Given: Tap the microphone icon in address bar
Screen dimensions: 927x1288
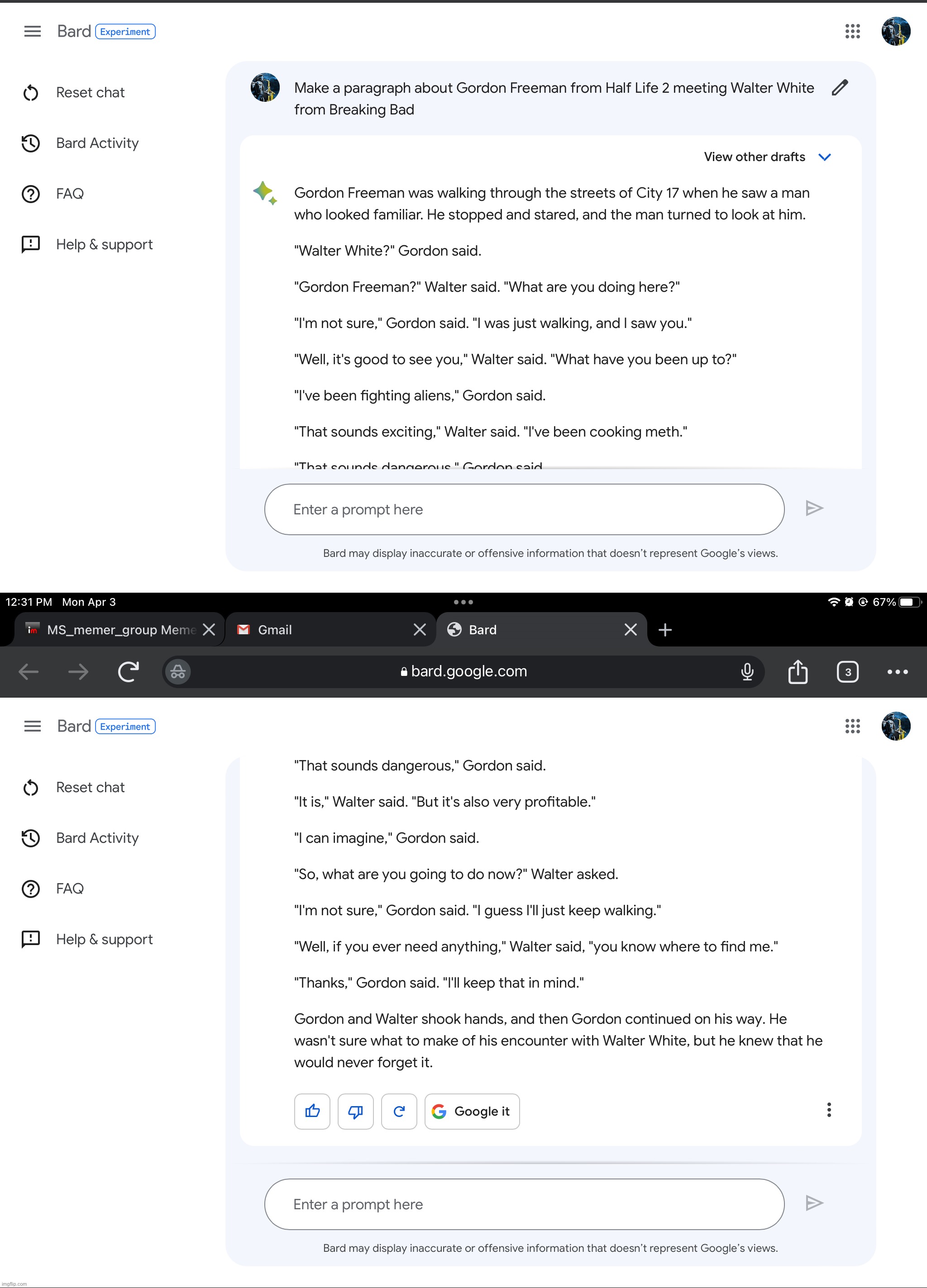Looking at the screenshot, I should click(x=747, y=672).
